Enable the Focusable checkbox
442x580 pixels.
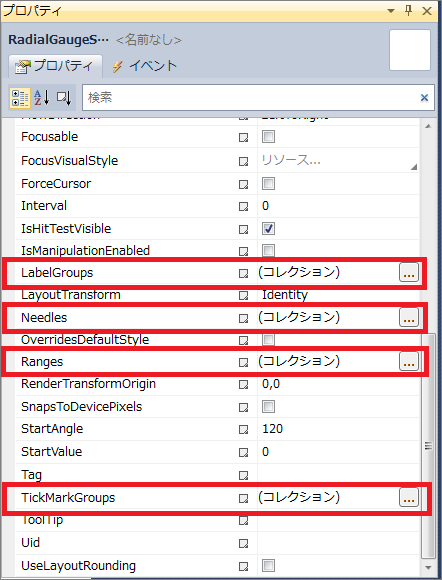pyautogui.click(x=268, y=136)
